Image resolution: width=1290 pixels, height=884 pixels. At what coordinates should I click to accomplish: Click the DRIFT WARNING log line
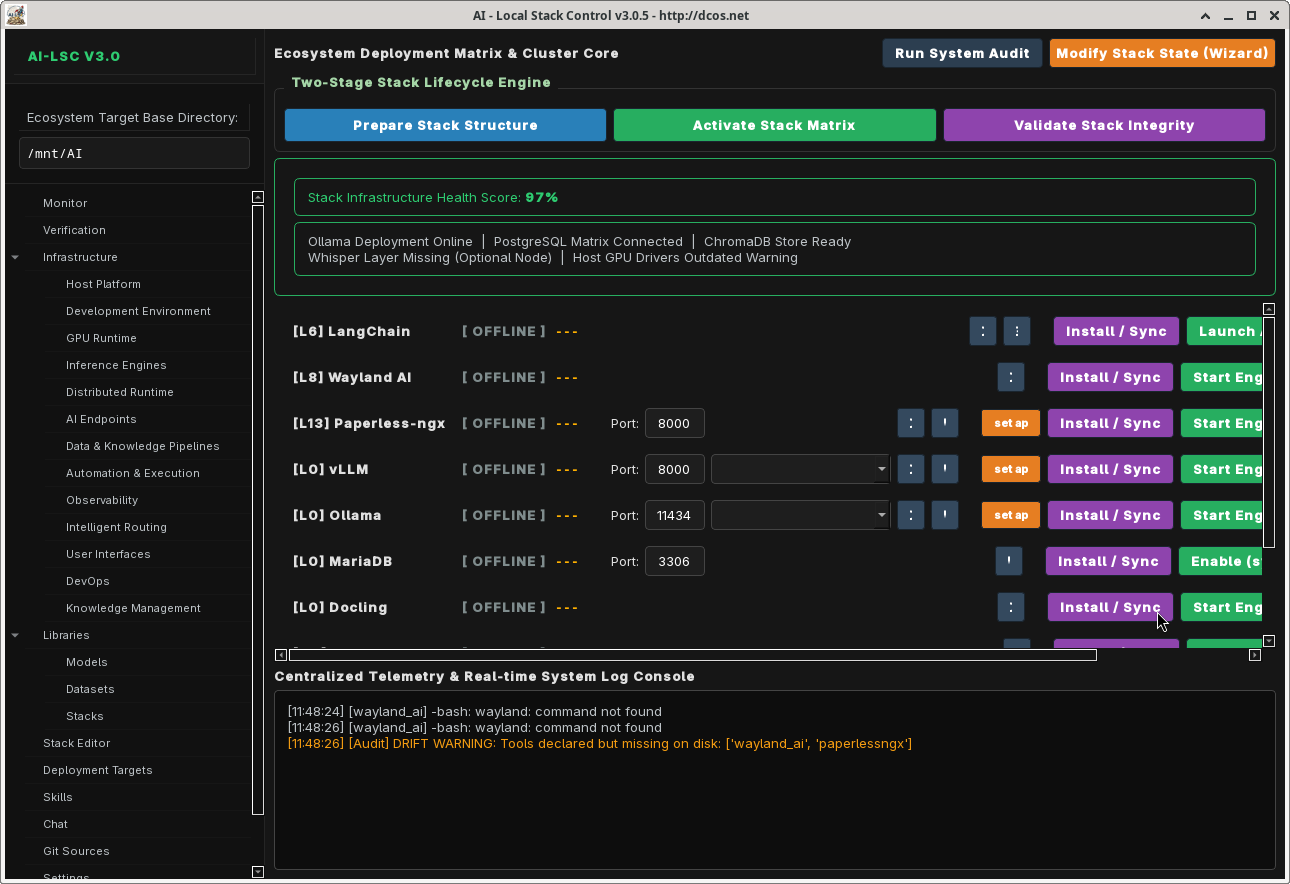pyautogui.click(x=600, y=743)
